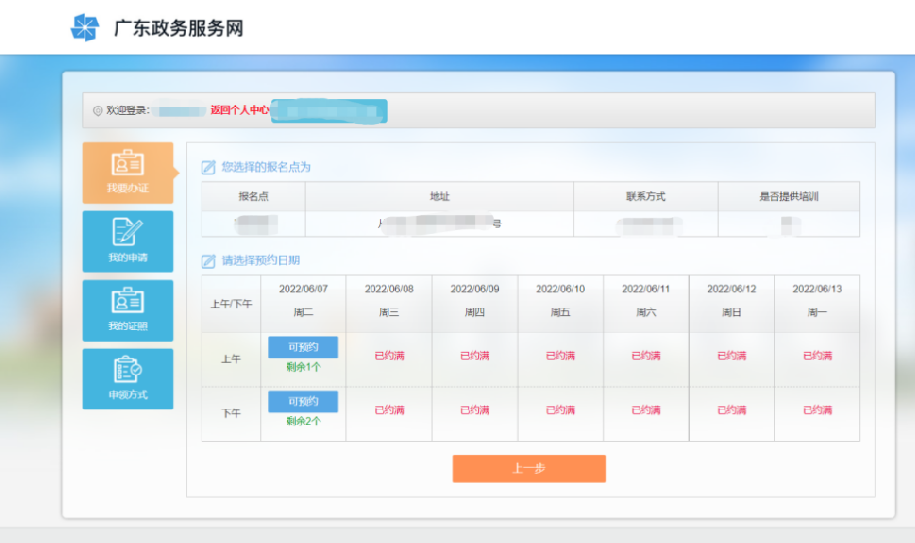Book the 下午 可预约 slot for 2022/06/07

pos(303,401)
